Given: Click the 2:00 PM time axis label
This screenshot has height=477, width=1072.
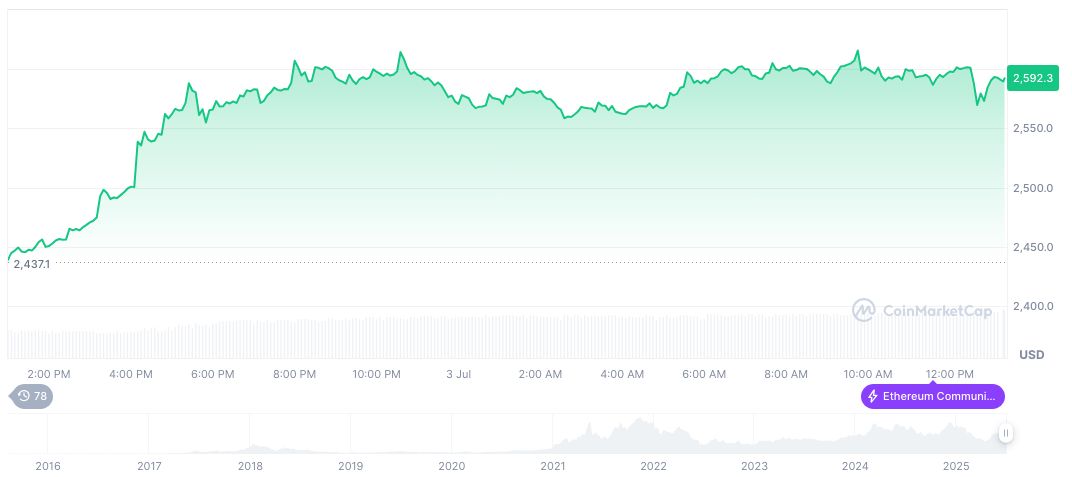Looking at the screenshot, I should (48, 374).
